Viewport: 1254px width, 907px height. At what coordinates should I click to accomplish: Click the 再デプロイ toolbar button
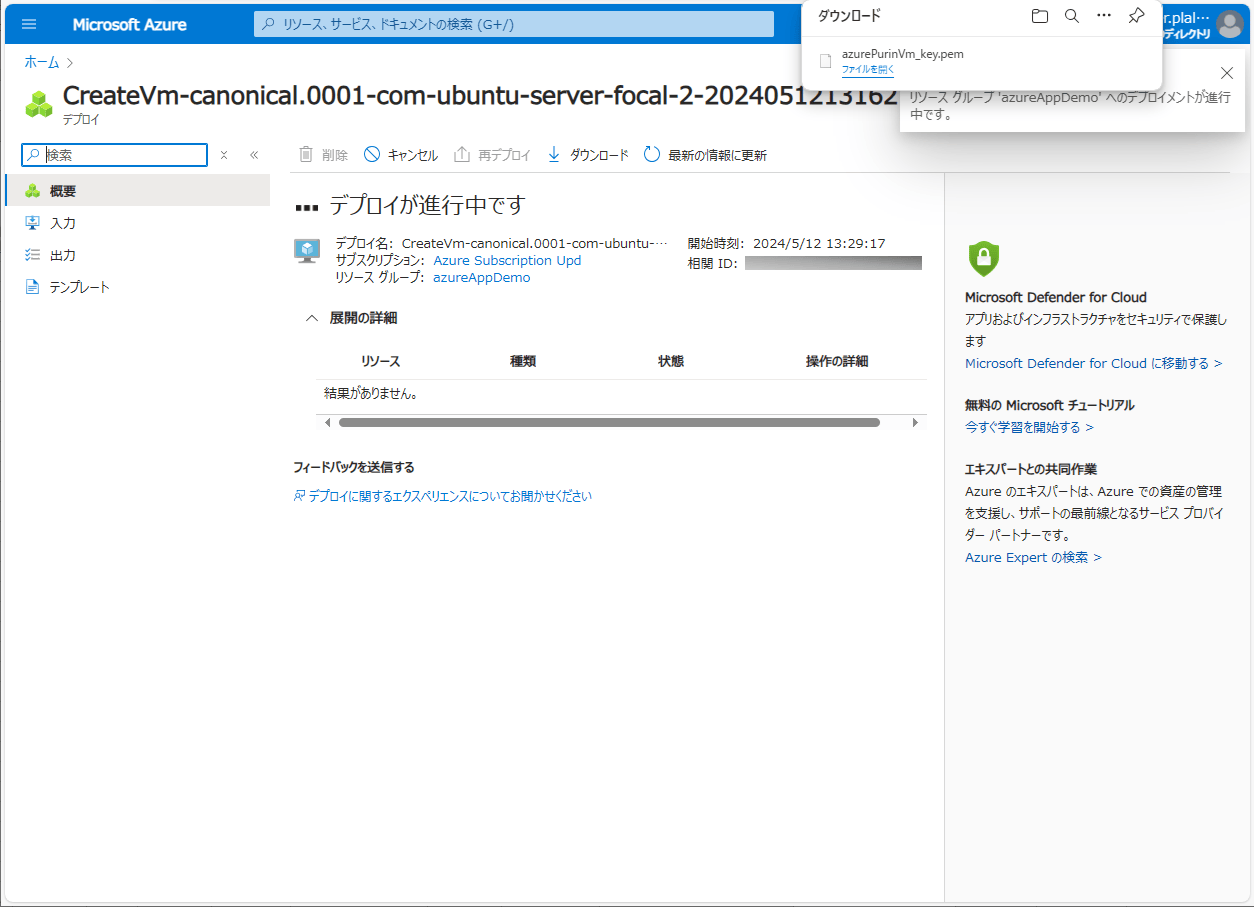pyautogui.click(x=492, y=155)
